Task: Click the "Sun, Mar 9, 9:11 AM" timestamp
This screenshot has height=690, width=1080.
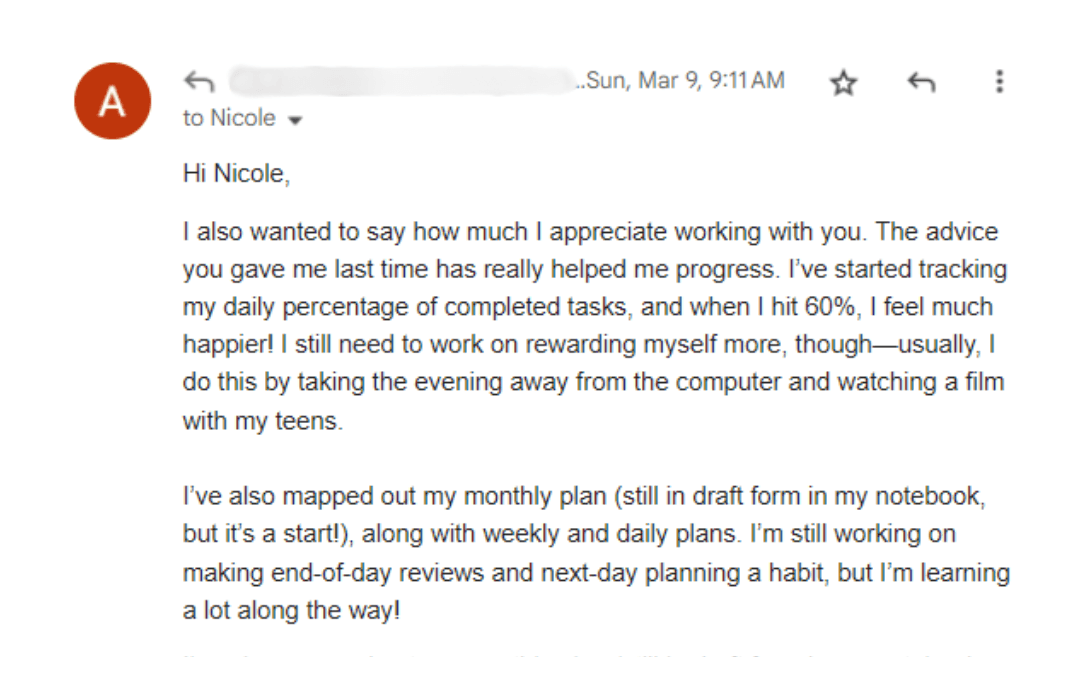Action: coord(685,81)
